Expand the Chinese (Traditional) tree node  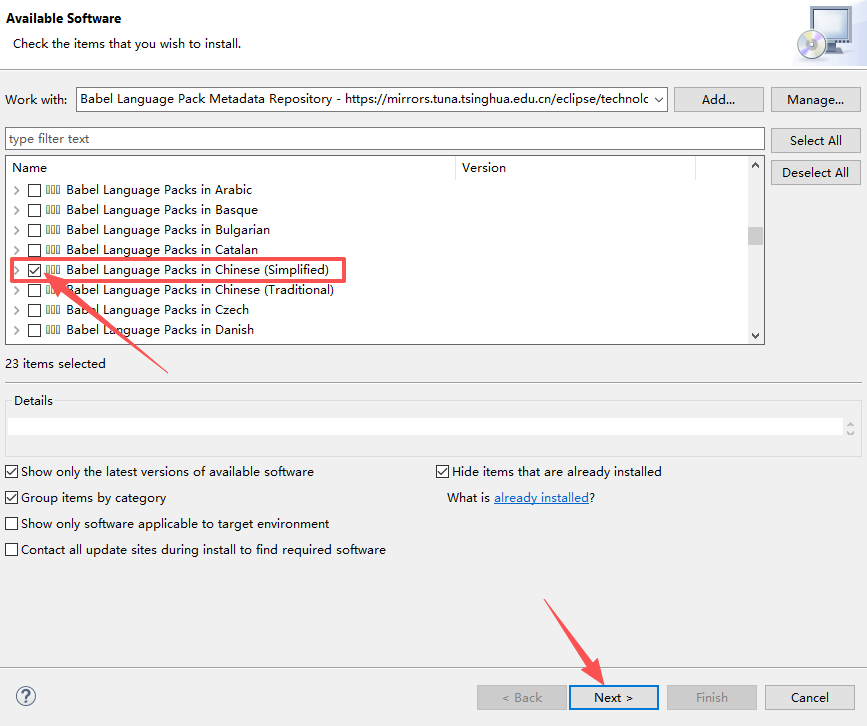[17, 290]
